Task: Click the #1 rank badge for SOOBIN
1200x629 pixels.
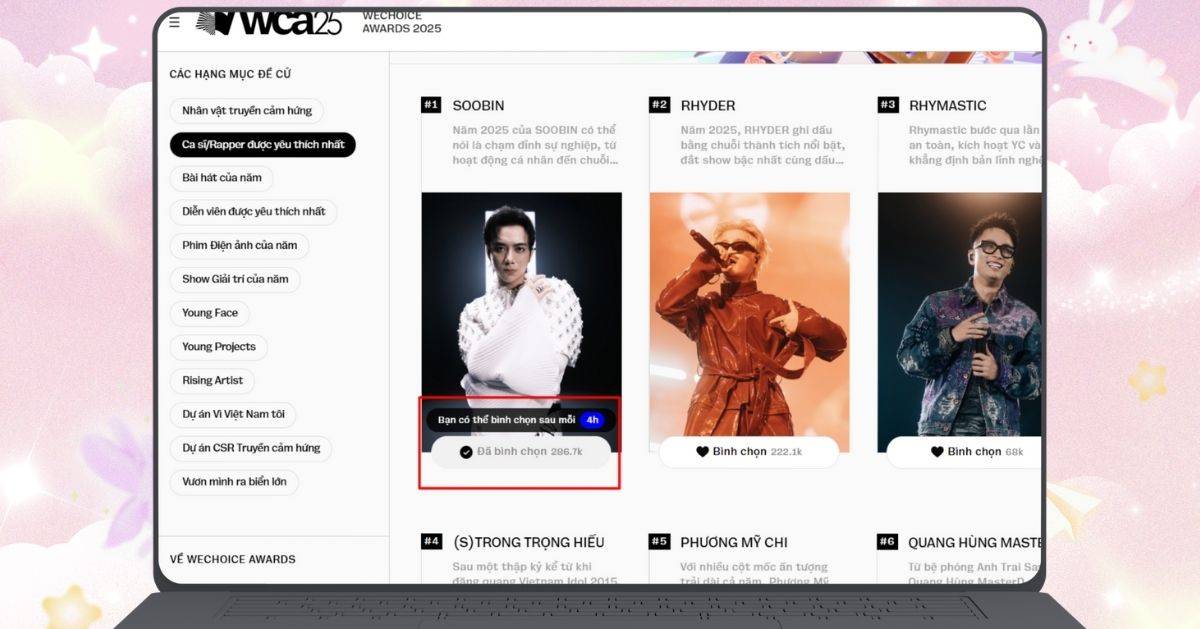Action: tap(431, 105)
